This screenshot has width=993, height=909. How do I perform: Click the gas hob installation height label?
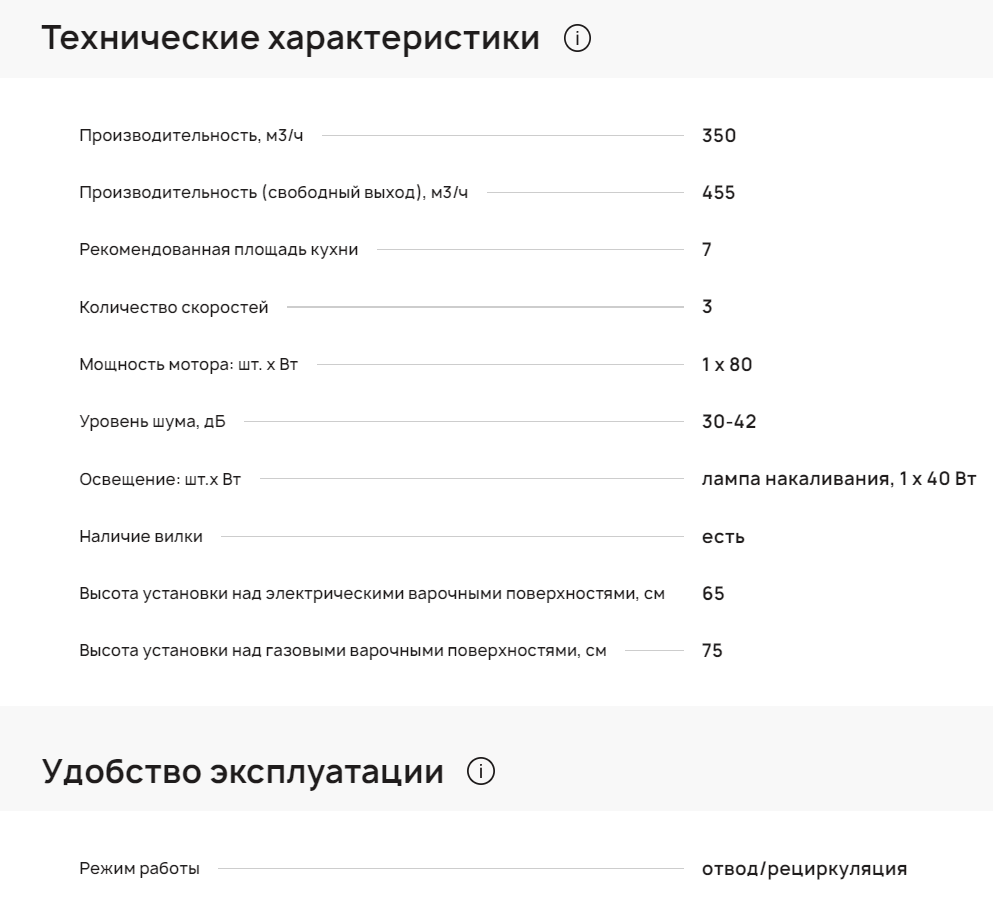(342, 652)
